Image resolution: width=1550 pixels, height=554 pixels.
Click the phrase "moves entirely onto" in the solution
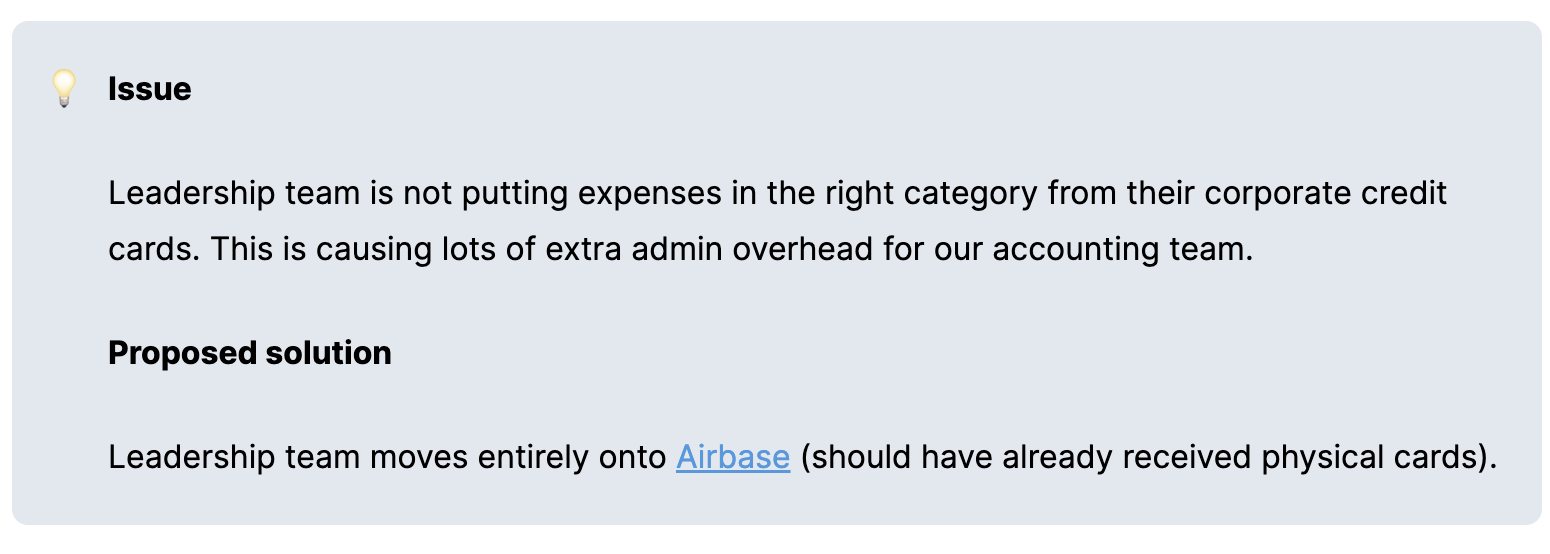tap(518, 457)
